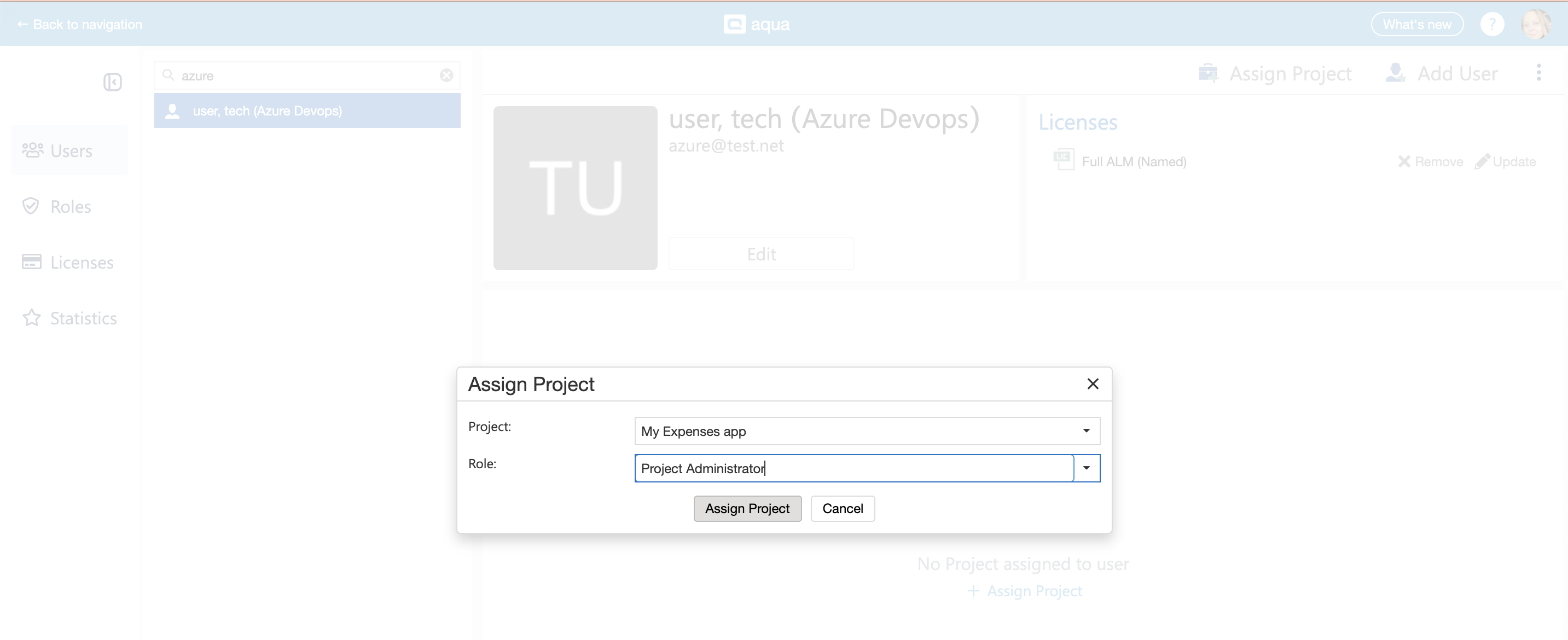Open the help question mark icon
Image resolution: width=1568 pixels, height=640 pixels.
(1491, 24)
